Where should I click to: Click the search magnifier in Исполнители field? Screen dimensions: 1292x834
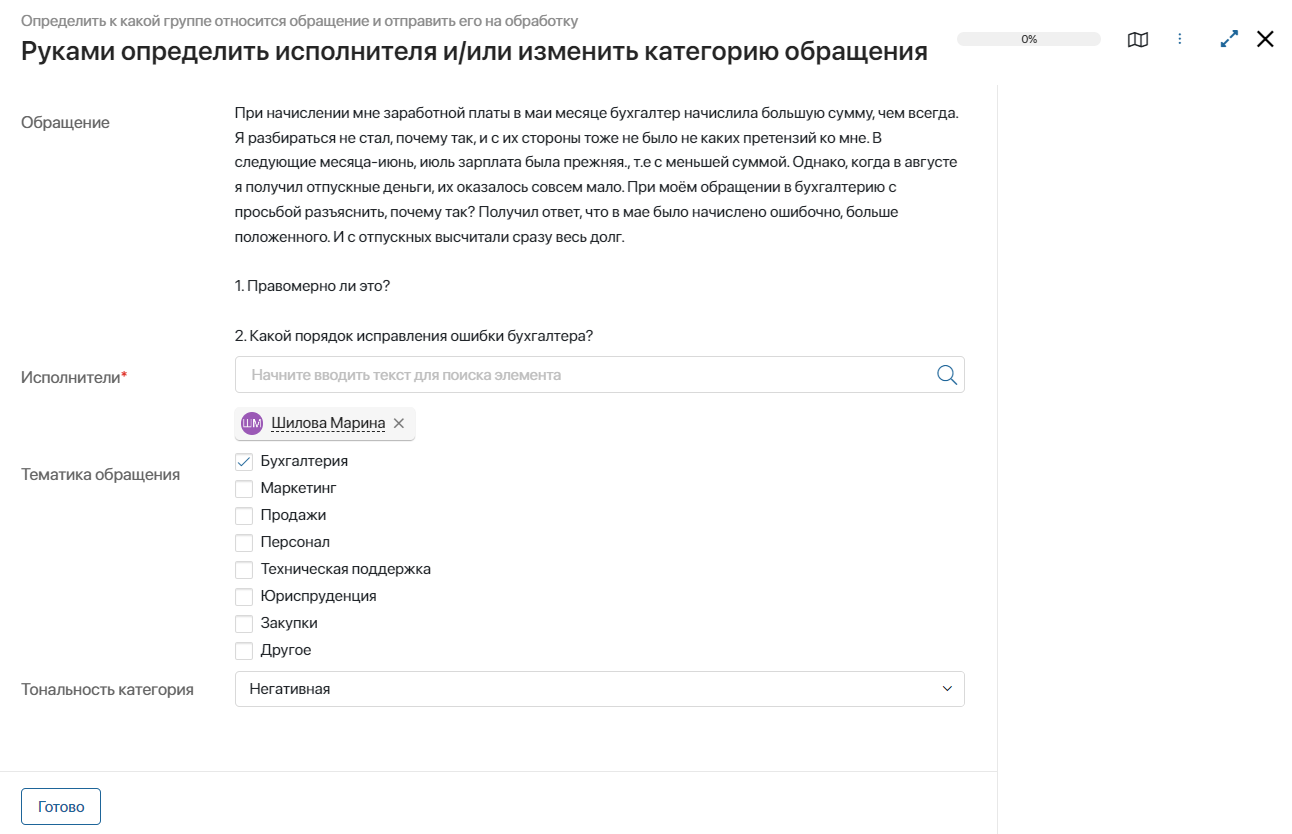point(946,374)
